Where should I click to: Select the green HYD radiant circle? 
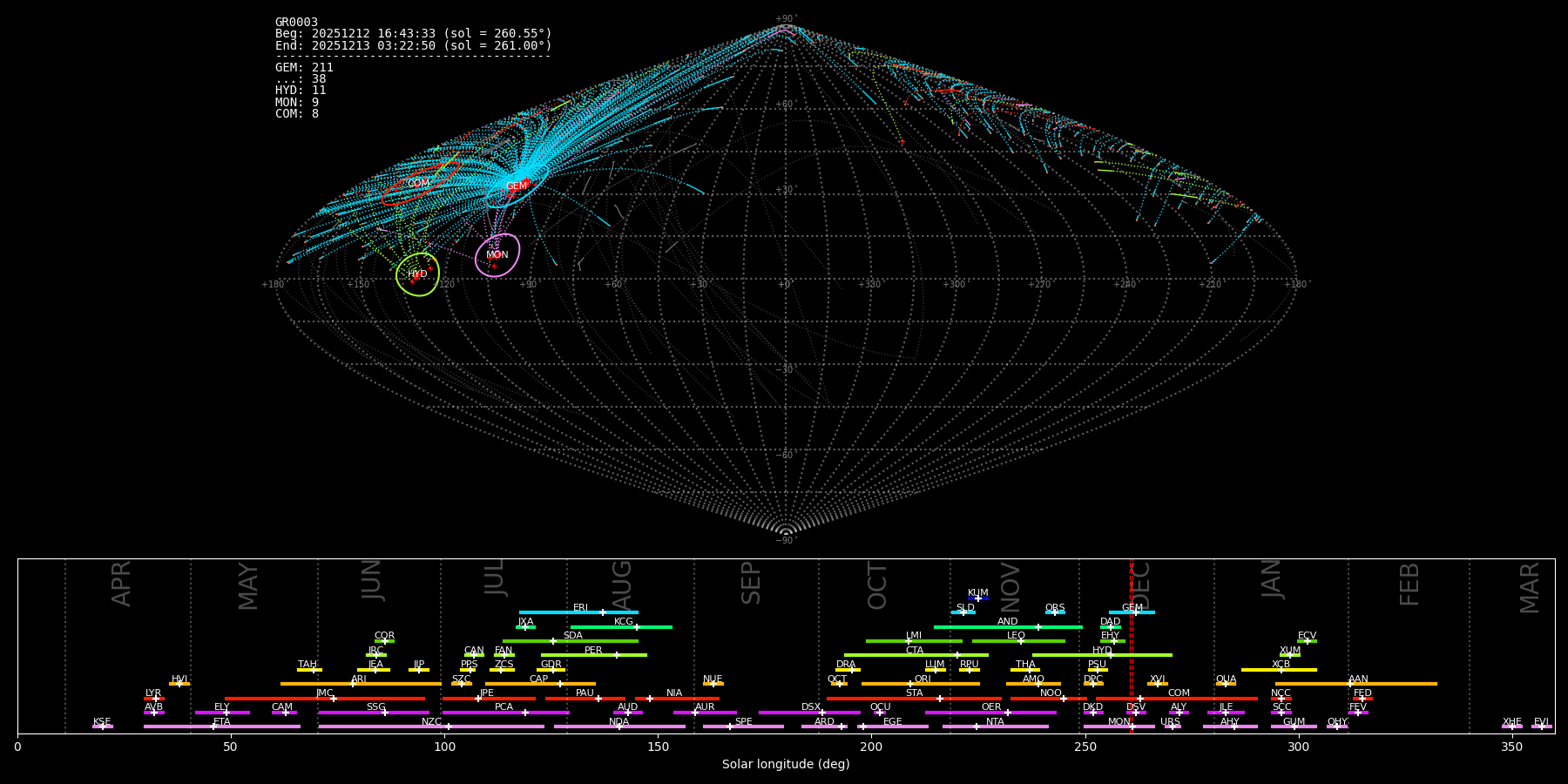tap(417, 274)
